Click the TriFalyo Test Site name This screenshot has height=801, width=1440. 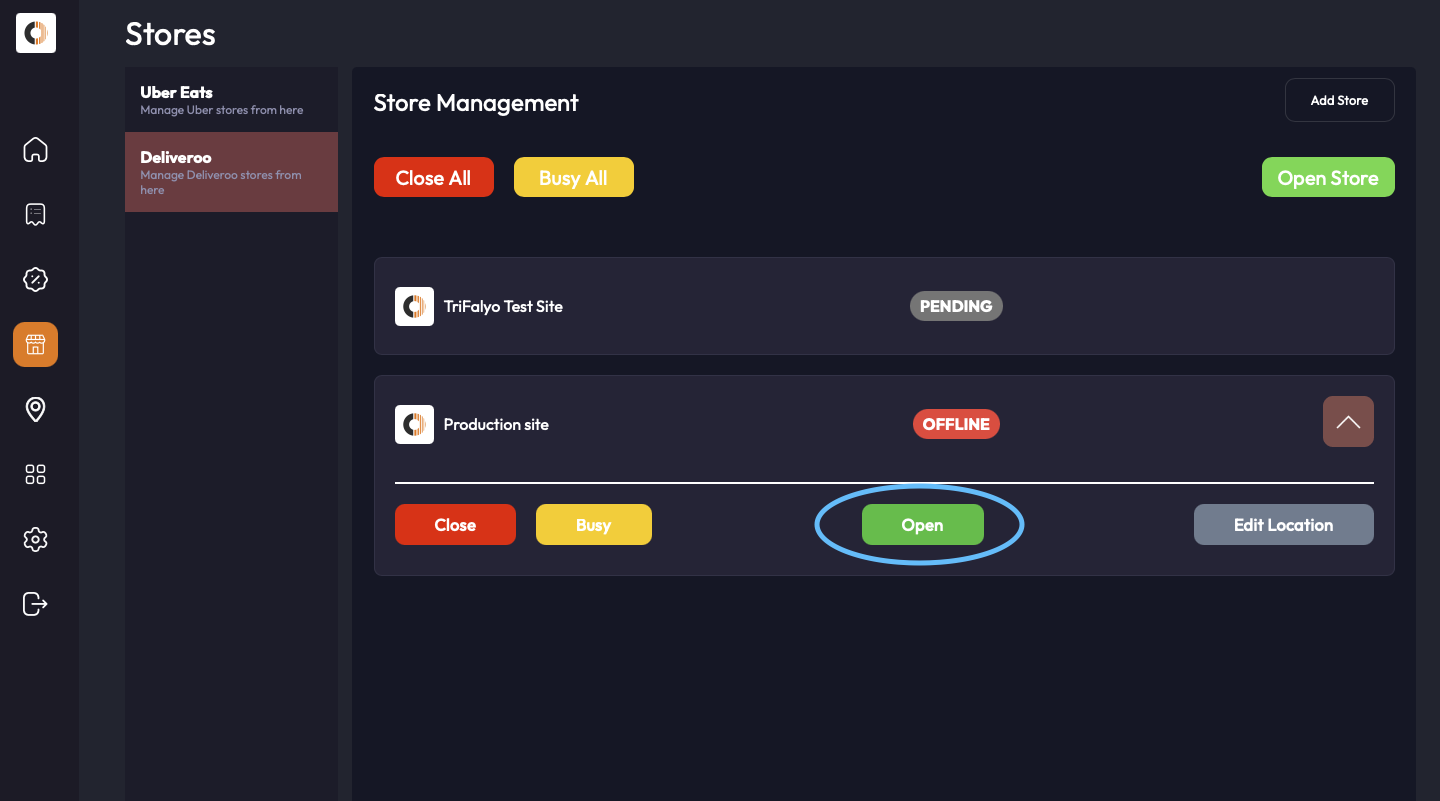(503, 306)
